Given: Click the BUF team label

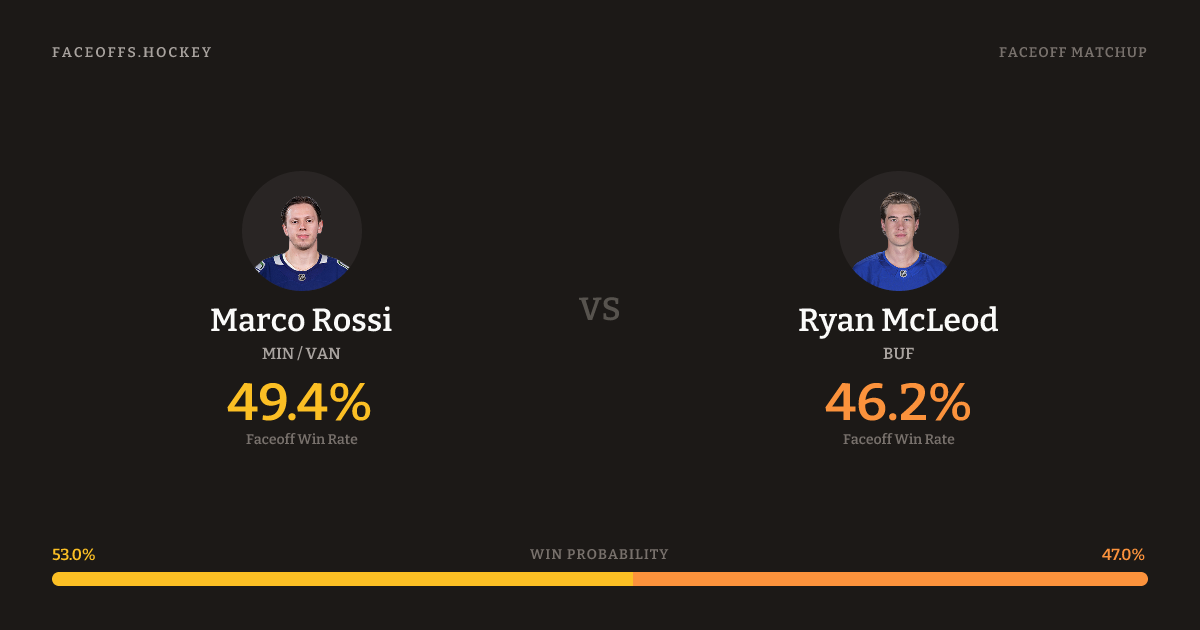Looking at the screenshot, I should pos(898,353).
